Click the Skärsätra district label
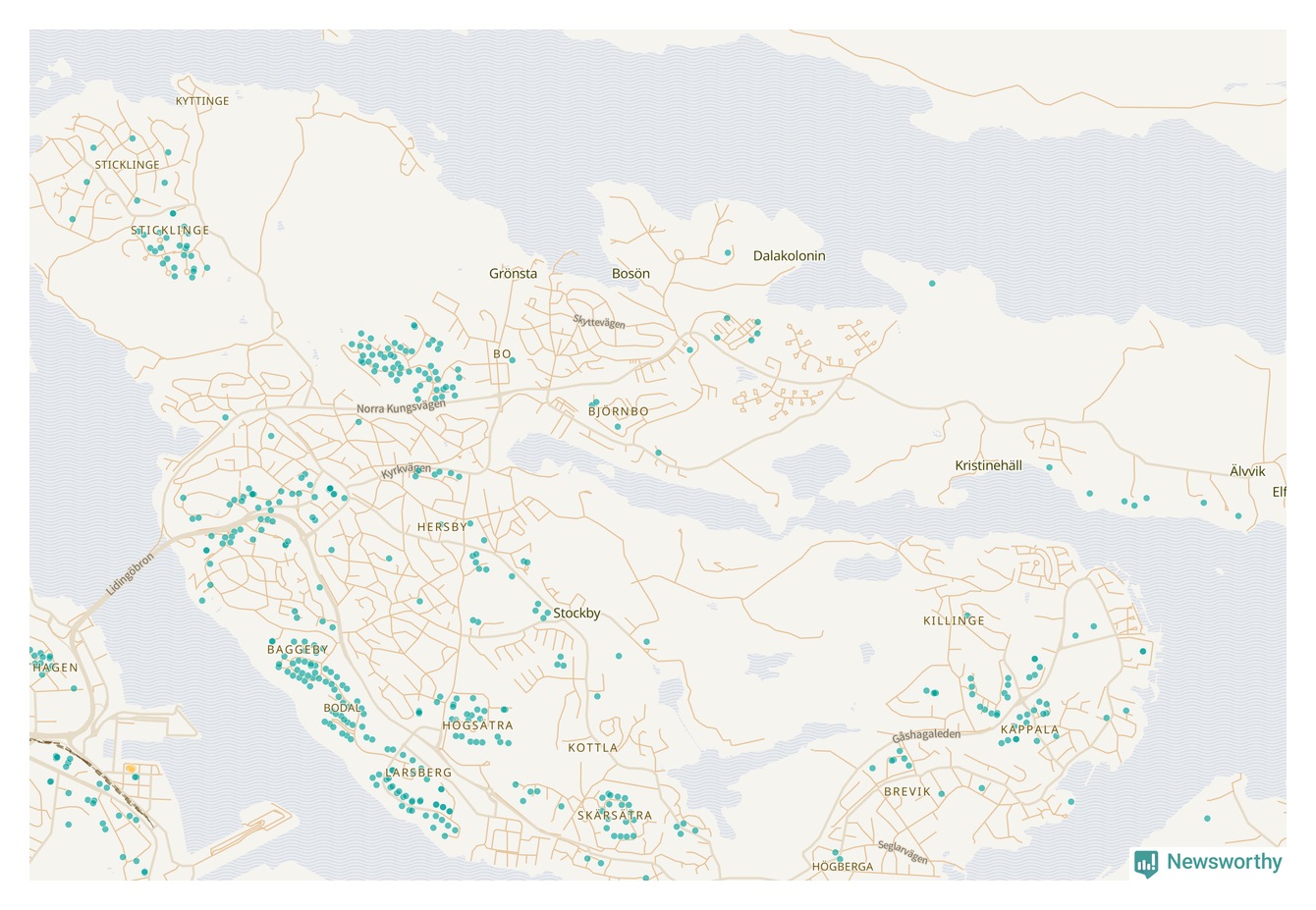The height and width of the screenshot is (910, 1316). [615, 816]
